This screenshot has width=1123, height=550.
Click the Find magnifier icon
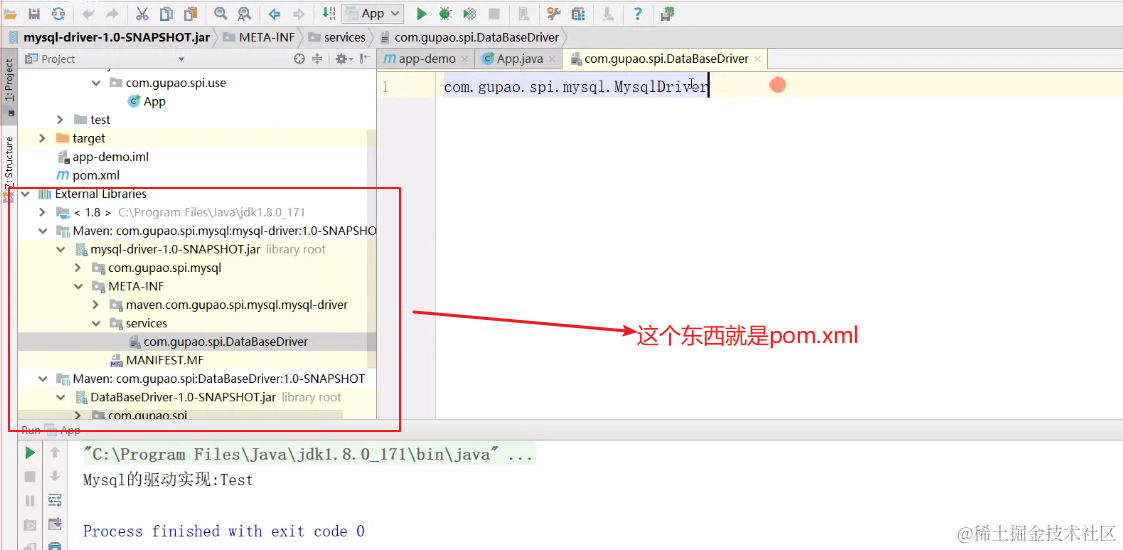221,13
